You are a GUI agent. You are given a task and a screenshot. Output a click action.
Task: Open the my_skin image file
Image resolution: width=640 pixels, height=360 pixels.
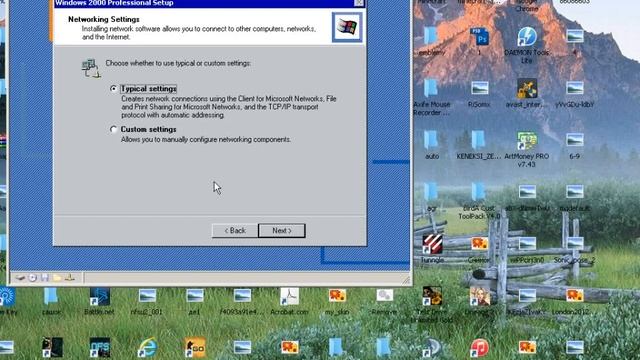click(x=337, y=295)
